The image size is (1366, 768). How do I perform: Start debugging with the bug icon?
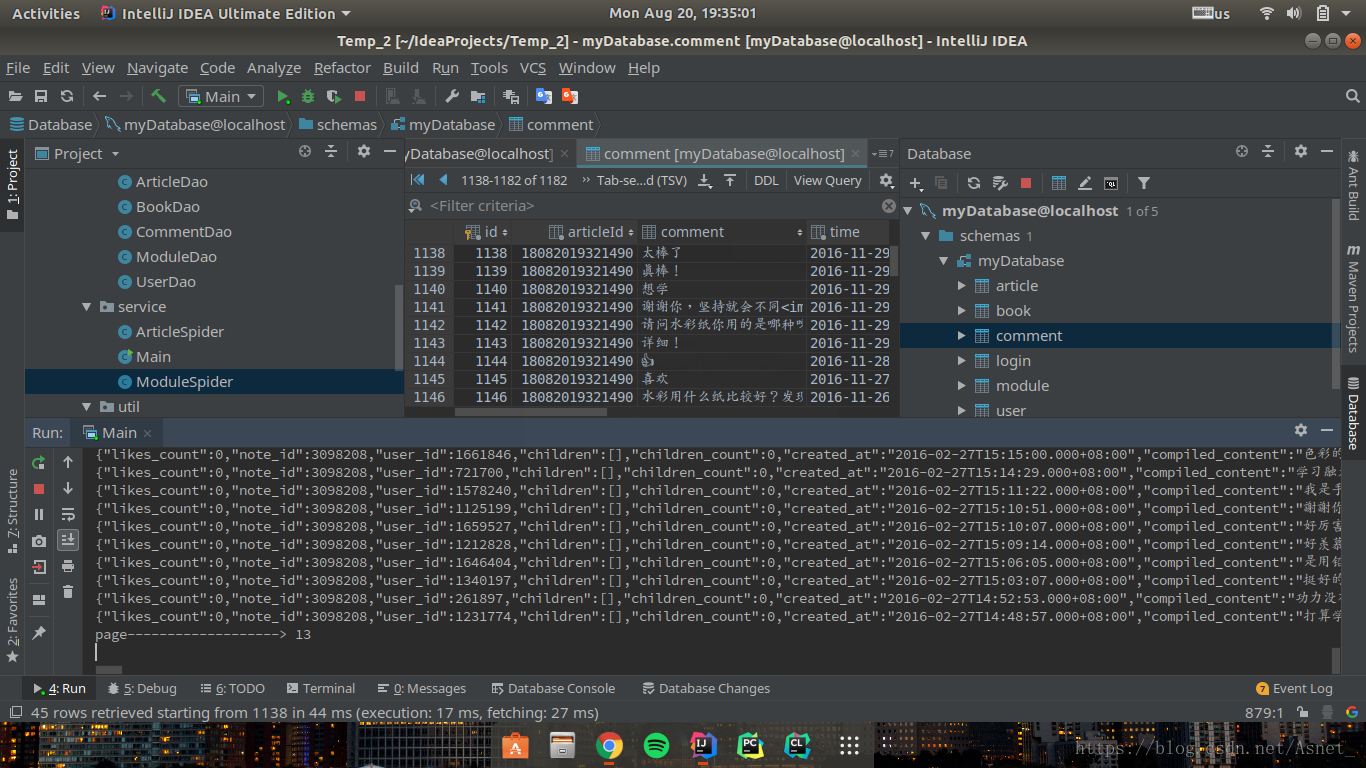coord(308,96)
